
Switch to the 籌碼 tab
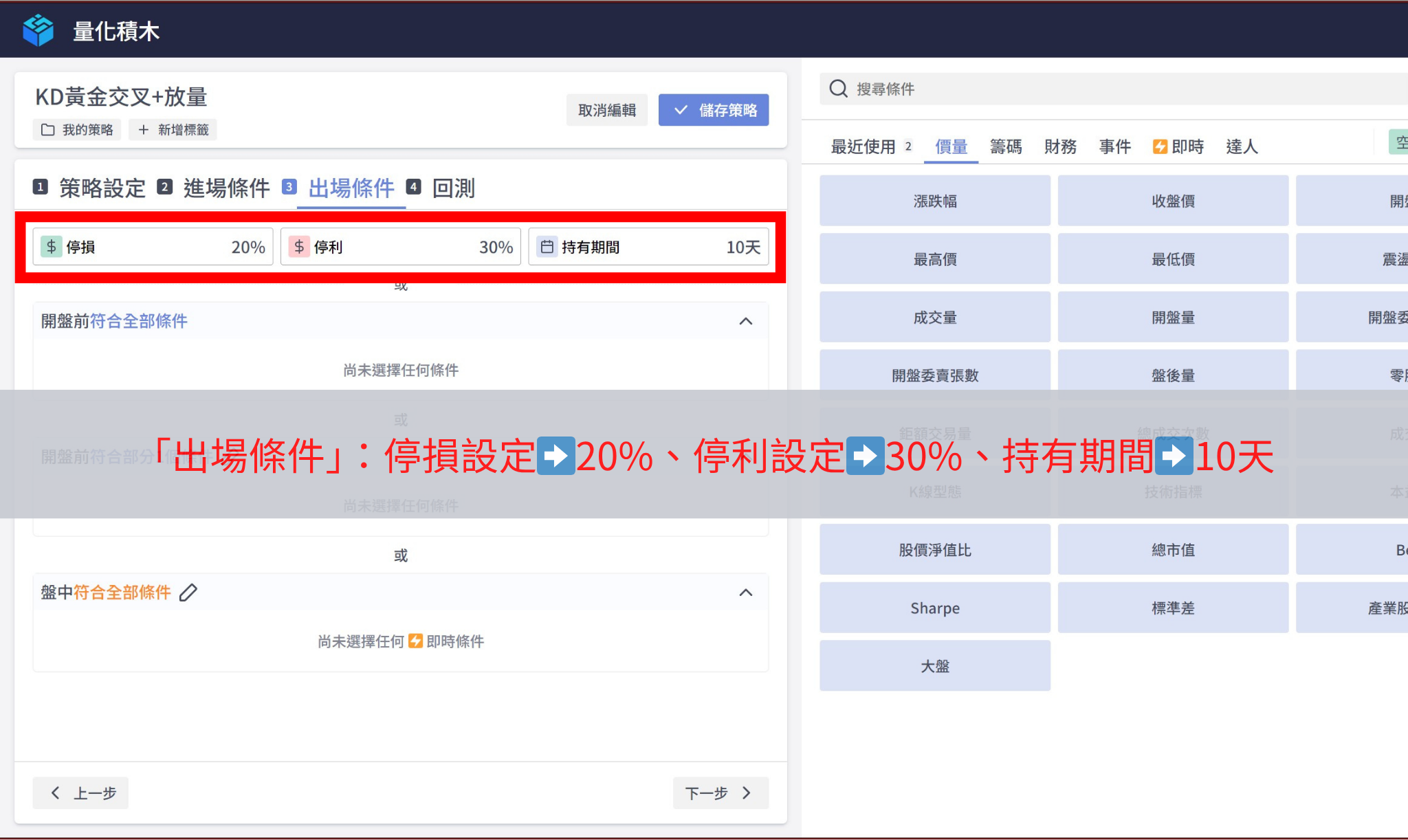point(1005,146)
